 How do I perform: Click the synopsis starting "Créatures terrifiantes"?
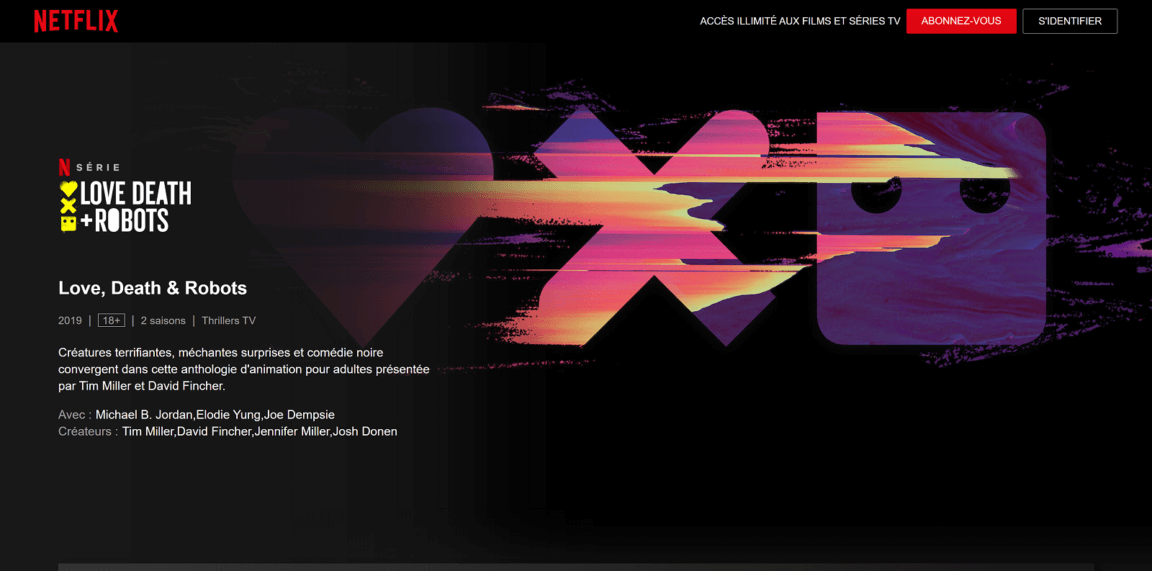pos(244,369)
